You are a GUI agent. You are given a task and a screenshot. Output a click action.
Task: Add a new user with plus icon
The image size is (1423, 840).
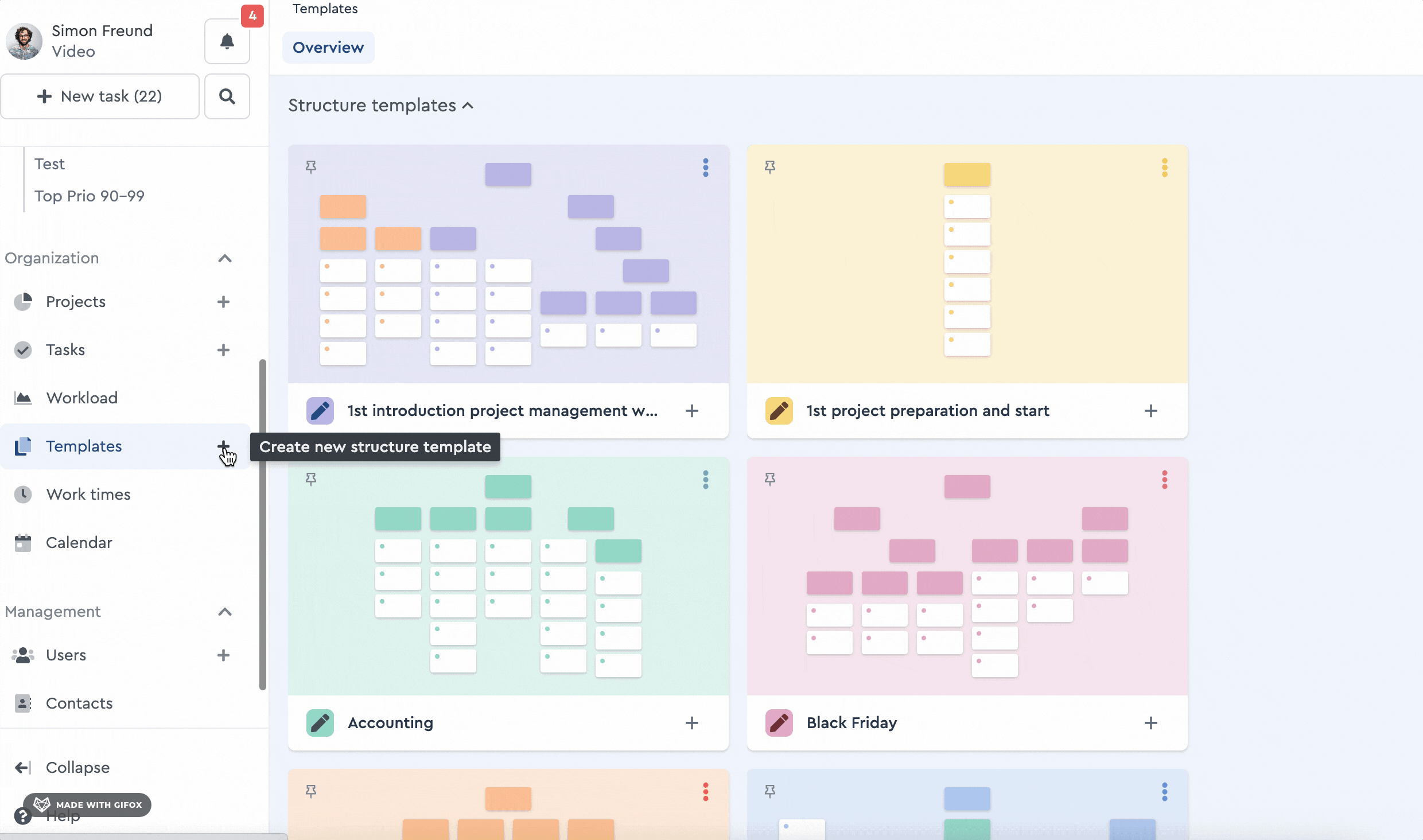click(x=223, y=655)
